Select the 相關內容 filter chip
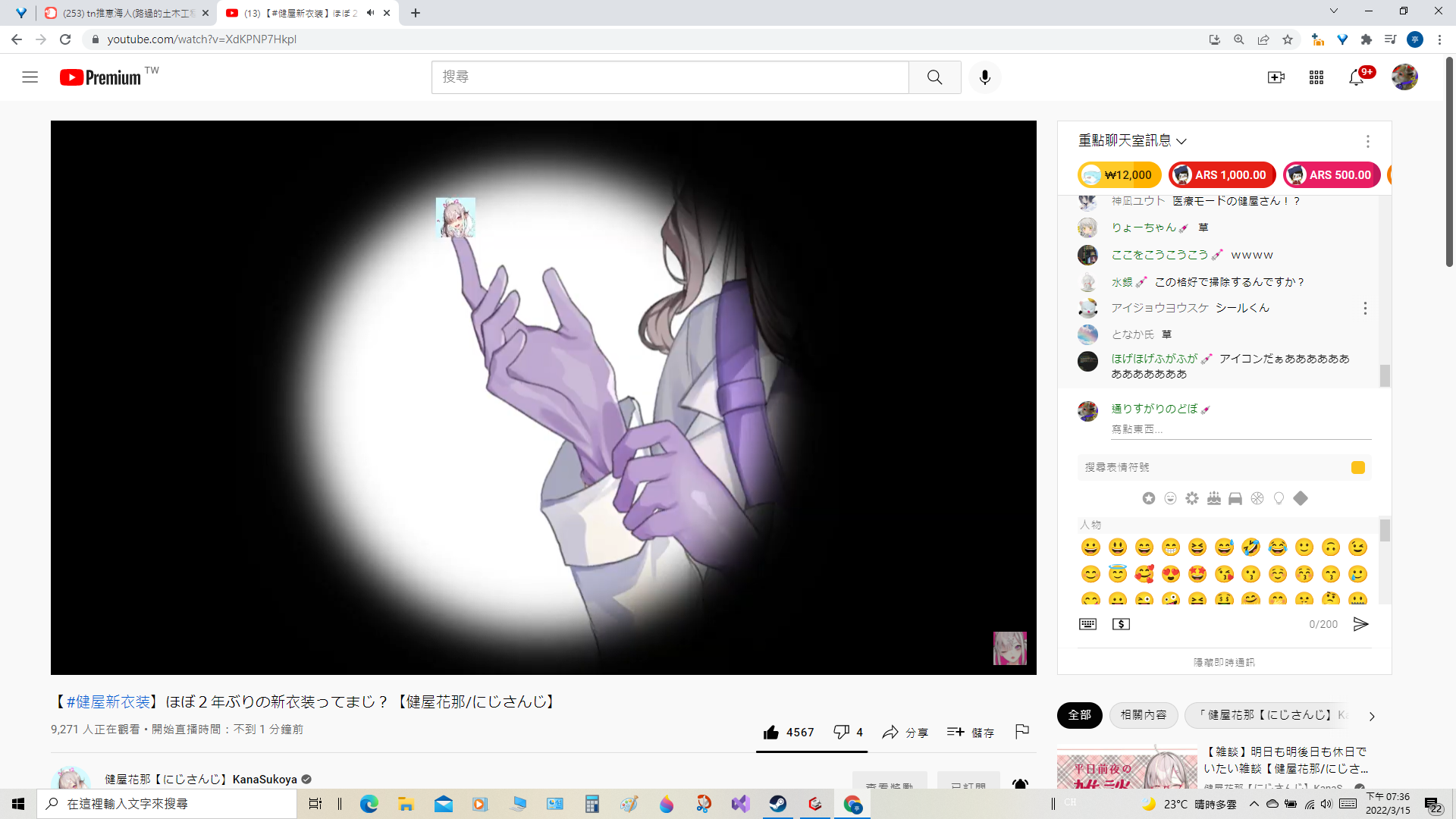 tap(1144, 715)
